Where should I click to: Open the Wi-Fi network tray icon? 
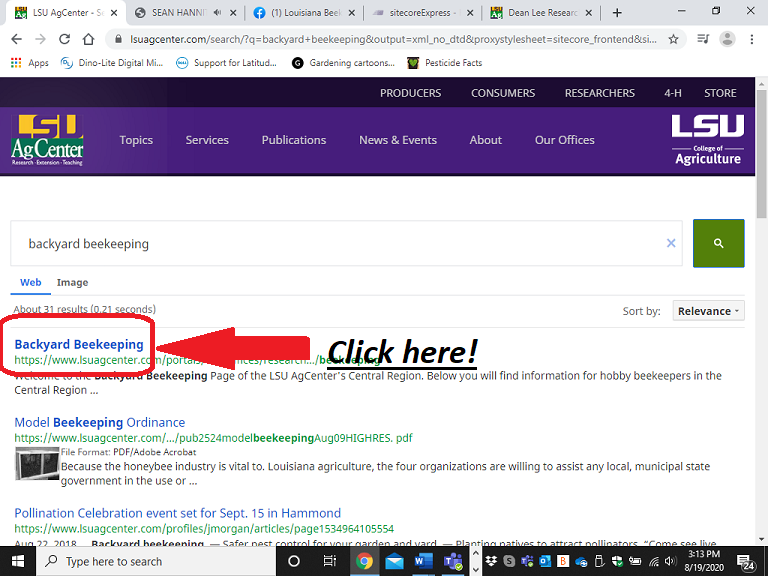(x=654, y=561)
